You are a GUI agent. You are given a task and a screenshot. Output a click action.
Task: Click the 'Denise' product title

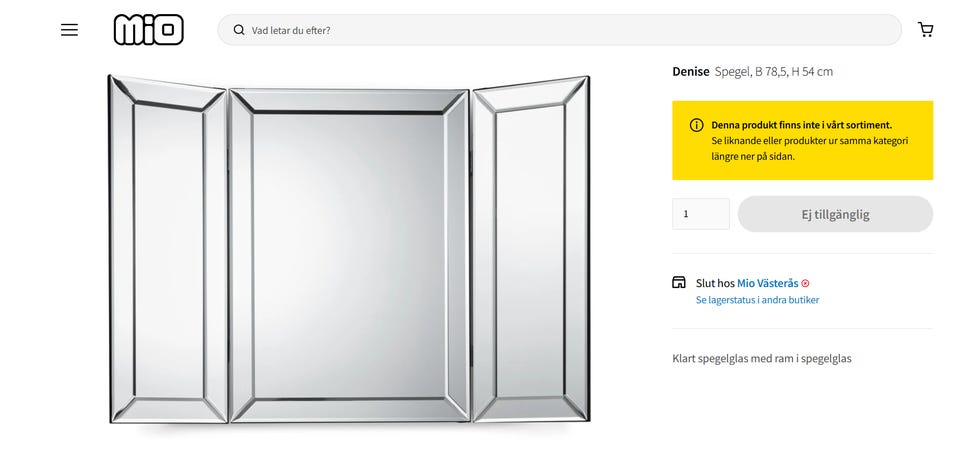pyautogui.click(x=691, y=72)
